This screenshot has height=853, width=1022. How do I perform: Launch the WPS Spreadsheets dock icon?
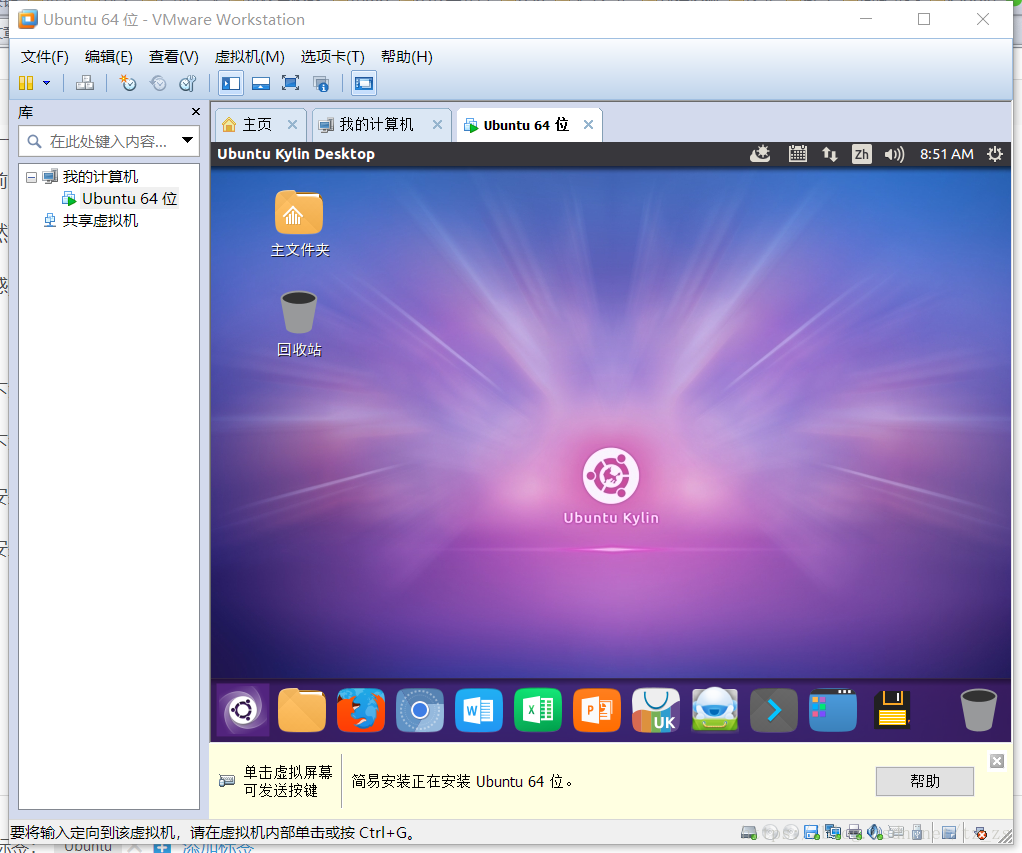click(x=538, y=710)
